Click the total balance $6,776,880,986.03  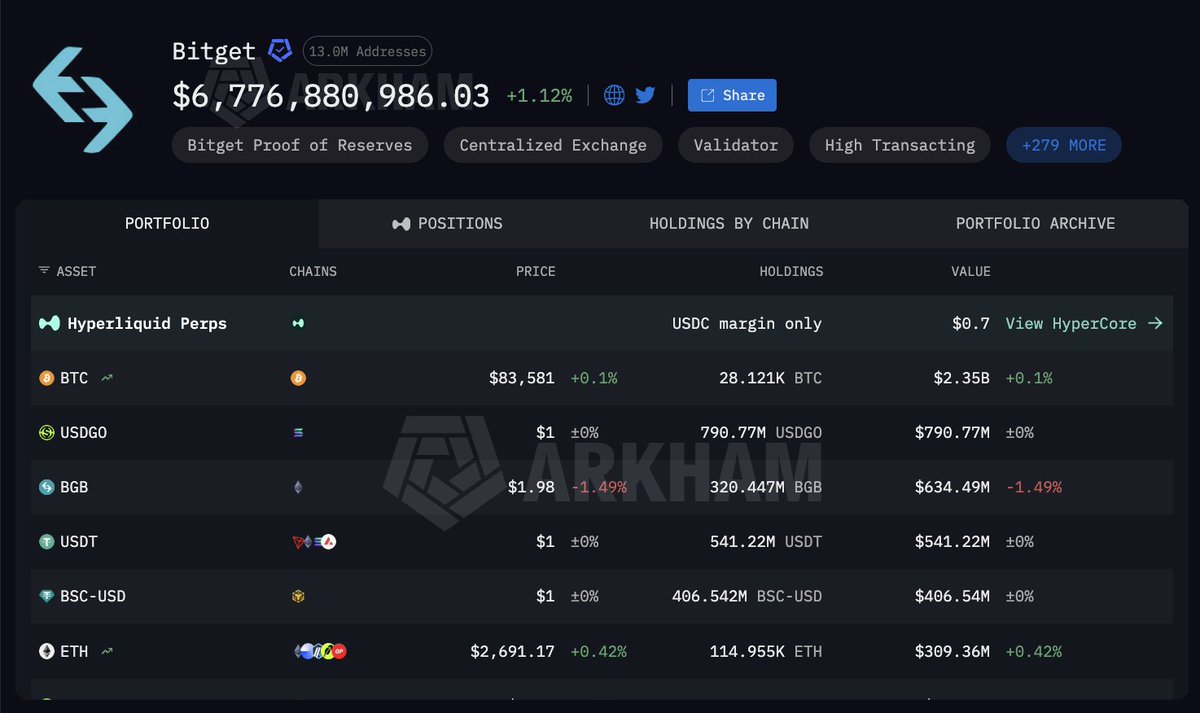[331, 95]
